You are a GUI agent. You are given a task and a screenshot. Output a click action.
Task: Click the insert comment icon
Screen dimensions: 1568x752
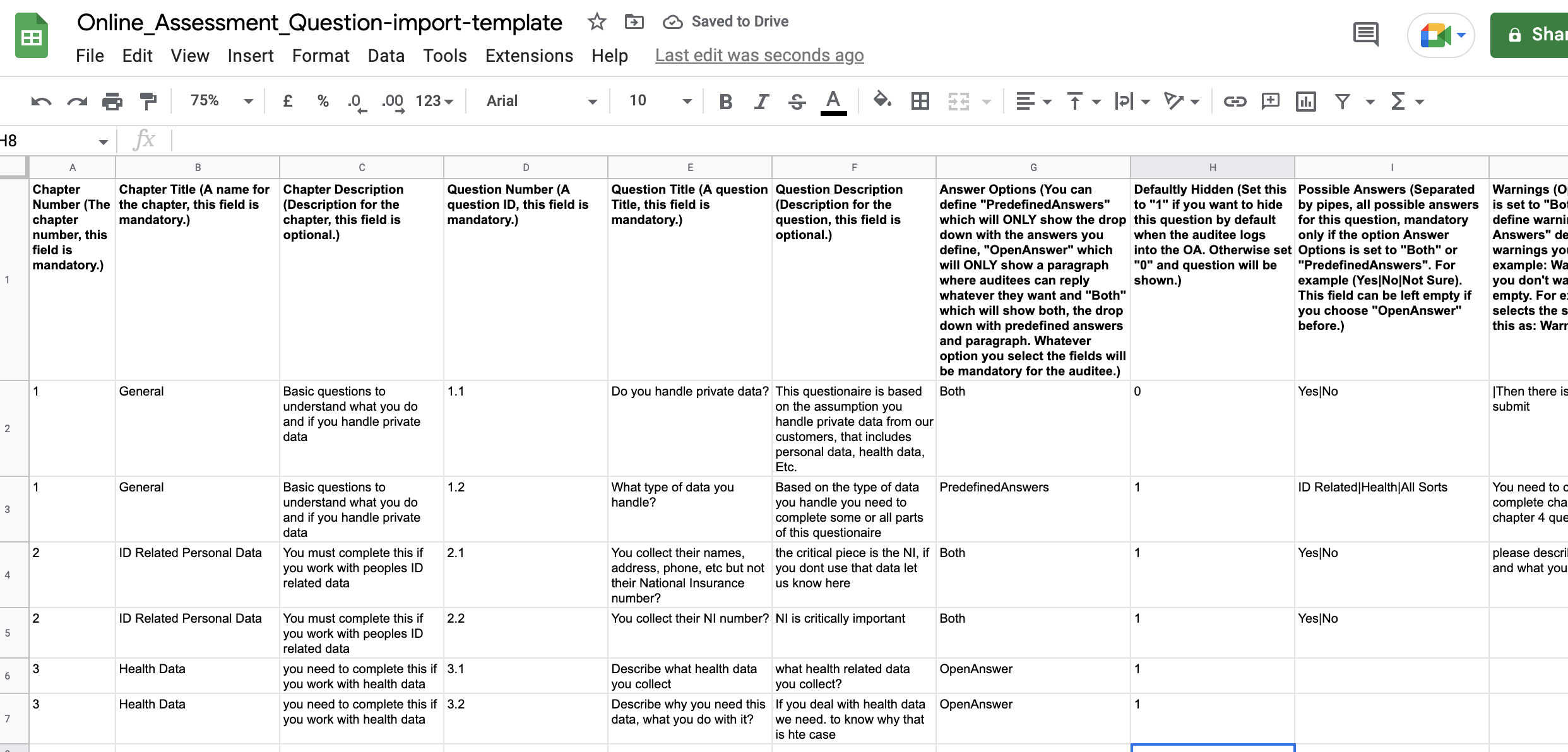(x=1270, y=101)
